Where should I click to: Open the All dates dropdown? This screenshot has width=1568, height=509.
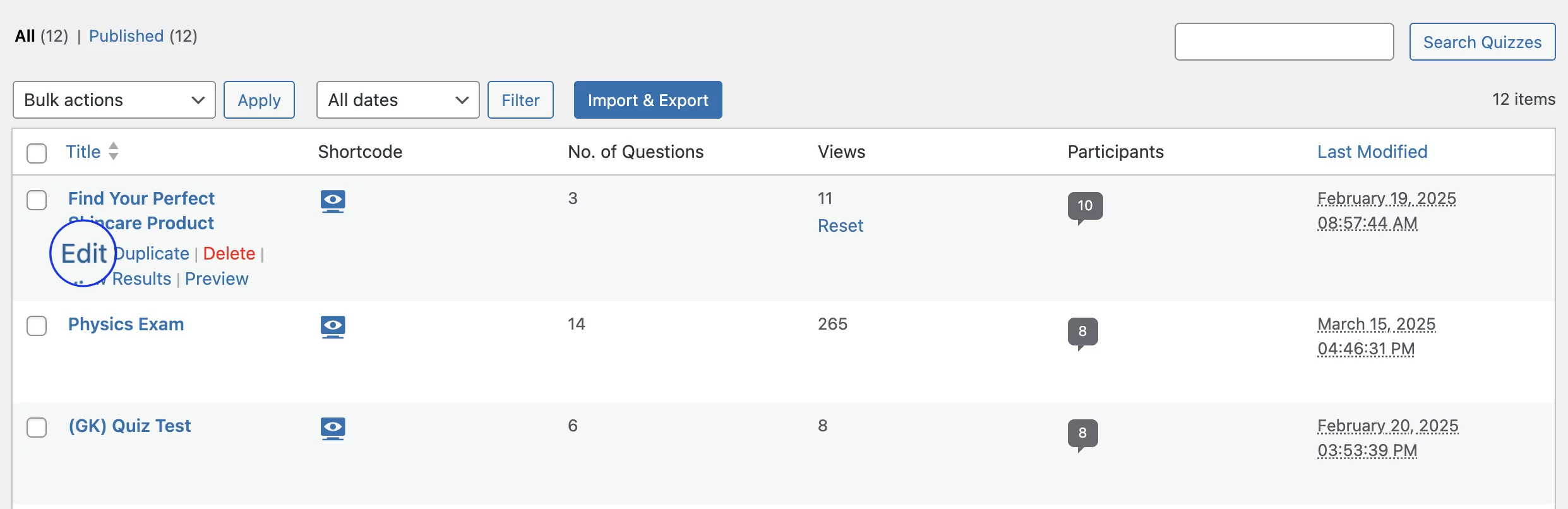pyautogui.click(x=398, y=100)
